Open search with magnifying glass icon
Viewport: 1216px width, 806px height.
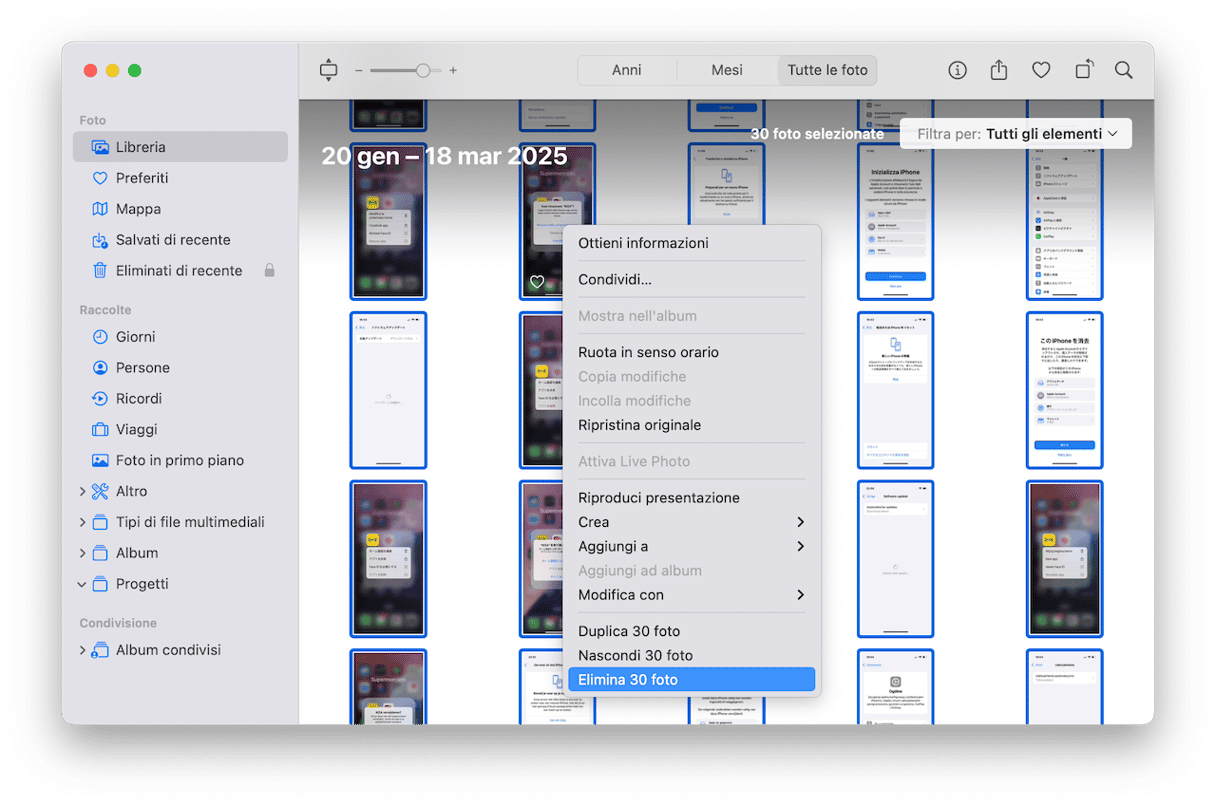[1124, 70]
